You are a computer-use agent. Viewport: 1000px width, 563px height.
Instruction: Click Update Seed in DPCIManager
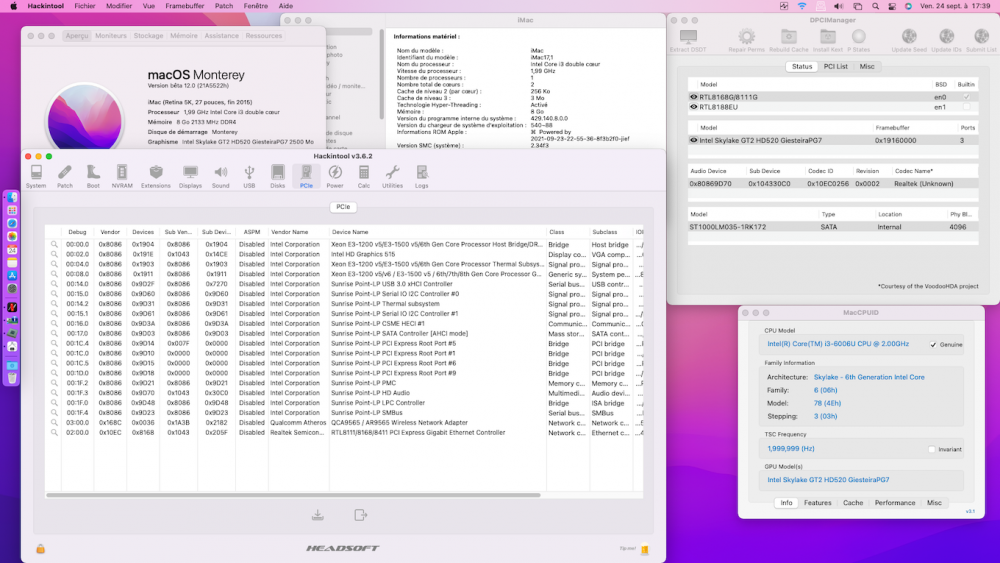click(x=909, y=40)
